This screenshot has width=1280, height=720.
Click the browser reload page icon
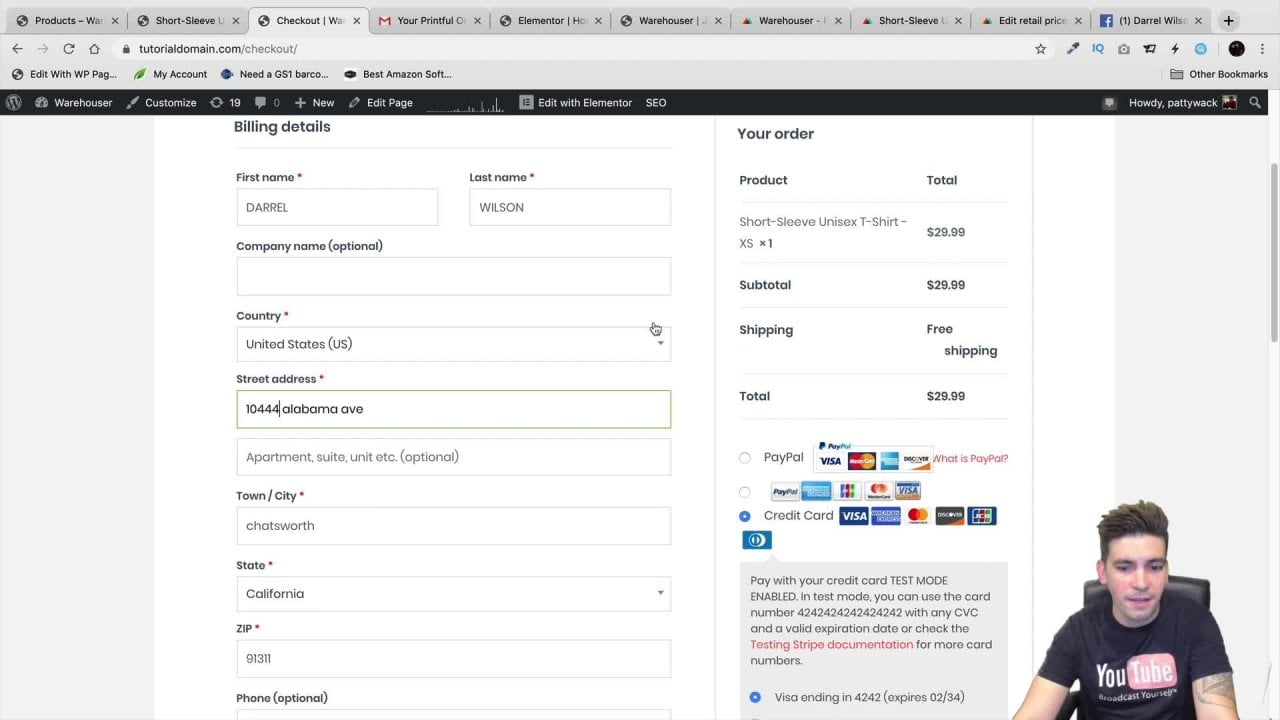[68, 48]
